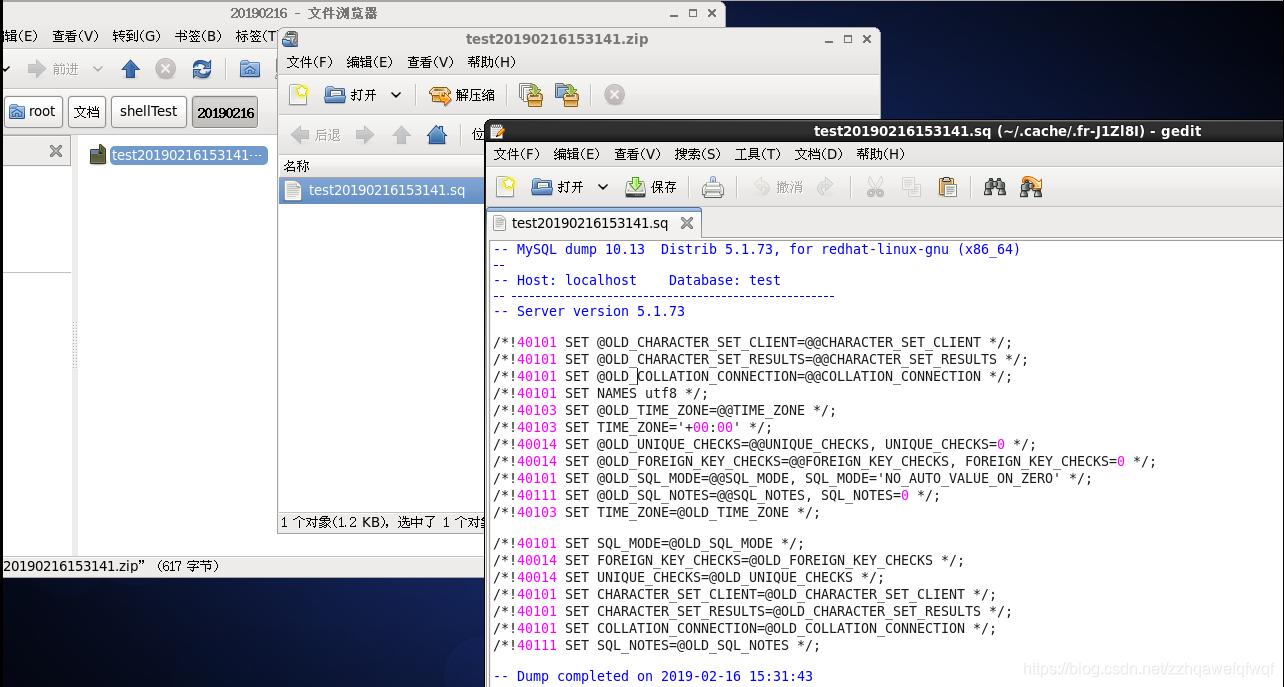The image size is (1284, 687).
Task: Click gedit 撤消 undo button
Action: click(x=778, y=187)
